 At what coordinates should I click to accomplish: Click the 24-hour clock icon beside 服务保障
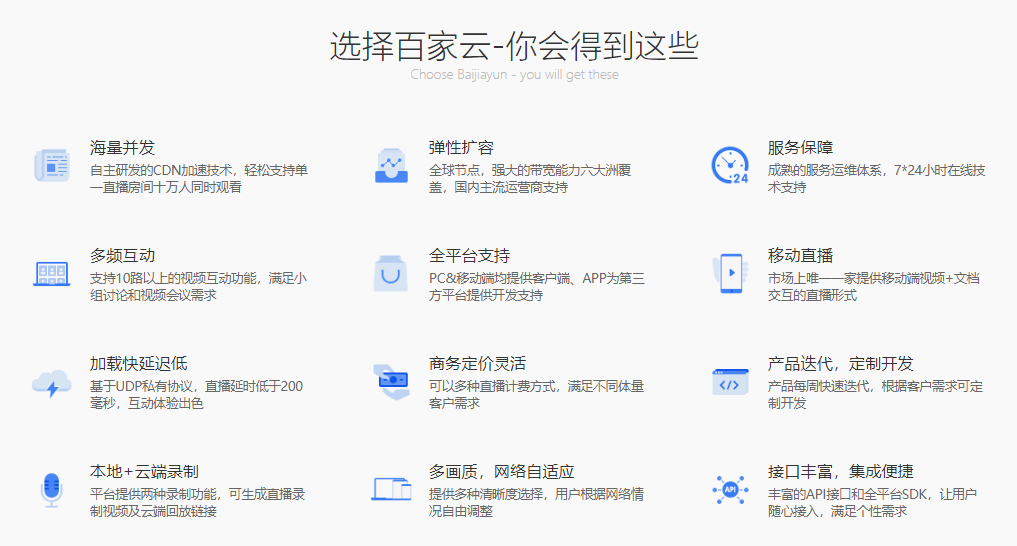(730, 165)
